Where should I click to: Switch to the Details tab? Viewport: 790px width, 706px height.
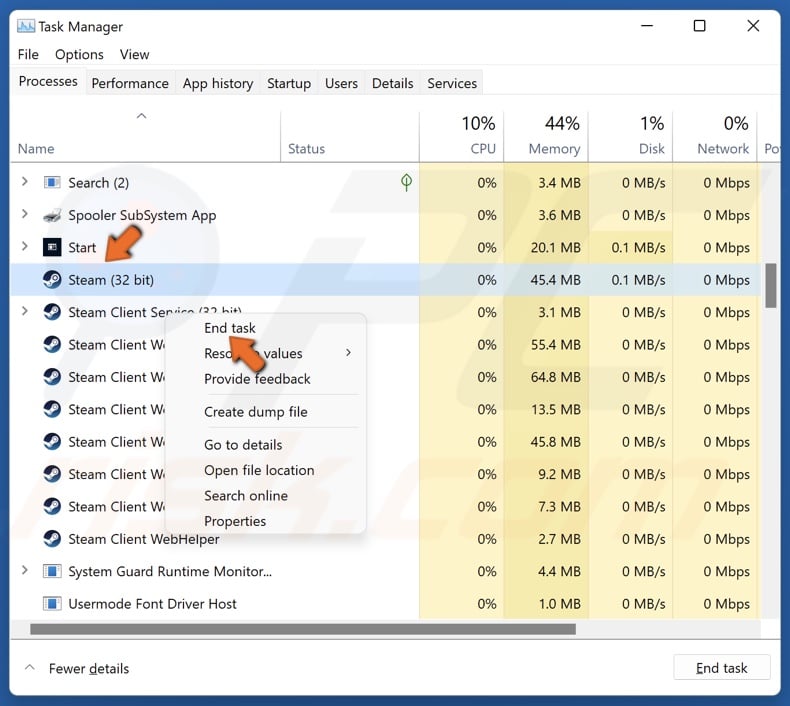(x=392, y=83)
